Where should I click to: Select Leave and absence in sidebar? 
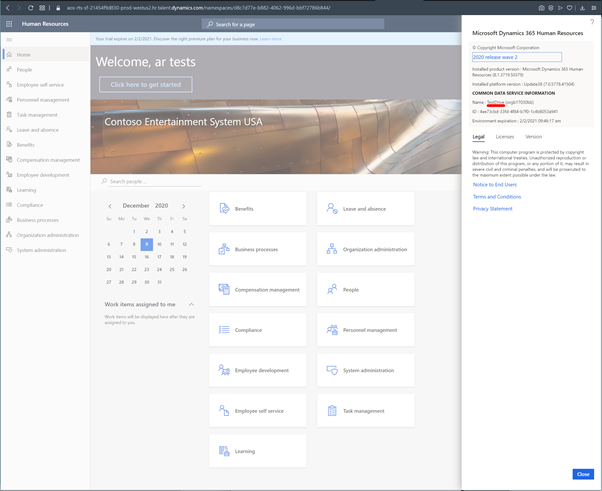tap(38, 130)
